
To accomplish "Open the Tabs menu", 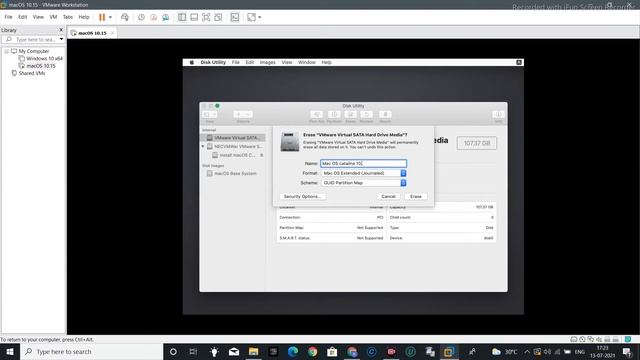I will click(x=68, y=17).
